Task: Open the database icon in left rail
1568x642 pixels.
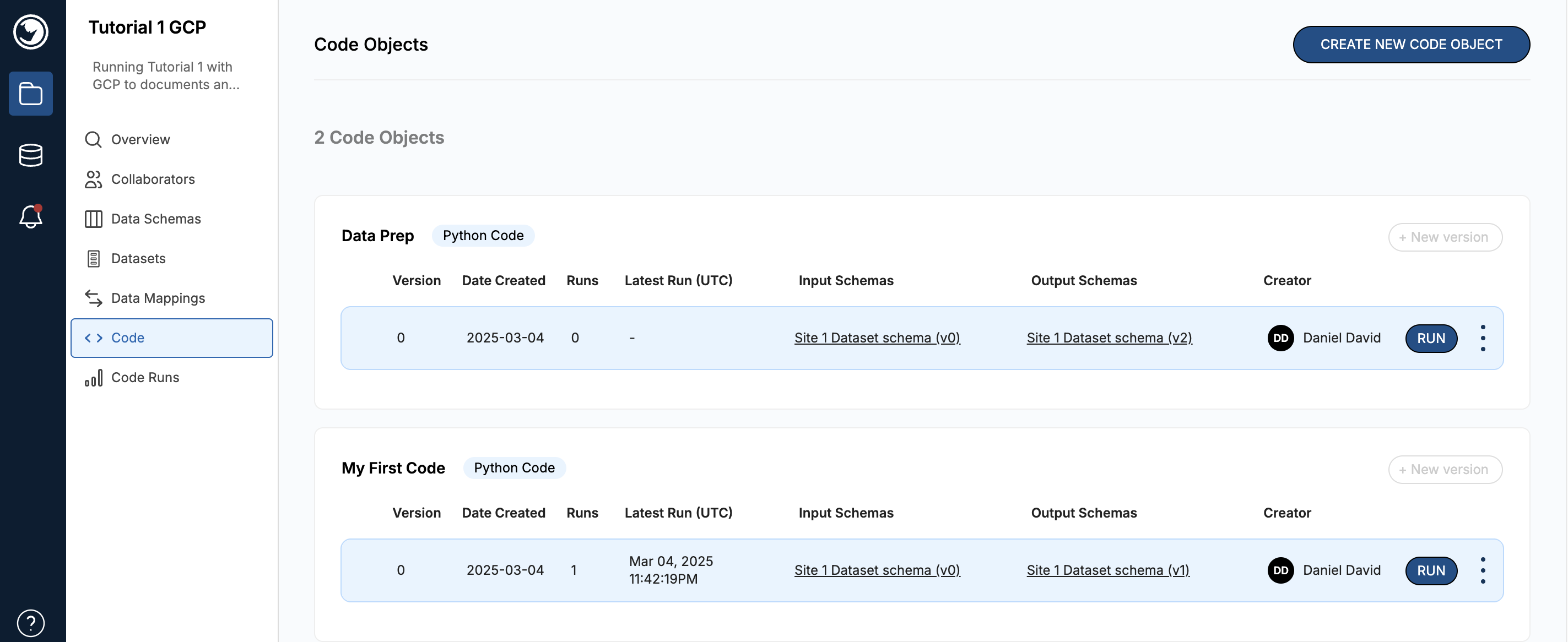Action: click(30, 155)
